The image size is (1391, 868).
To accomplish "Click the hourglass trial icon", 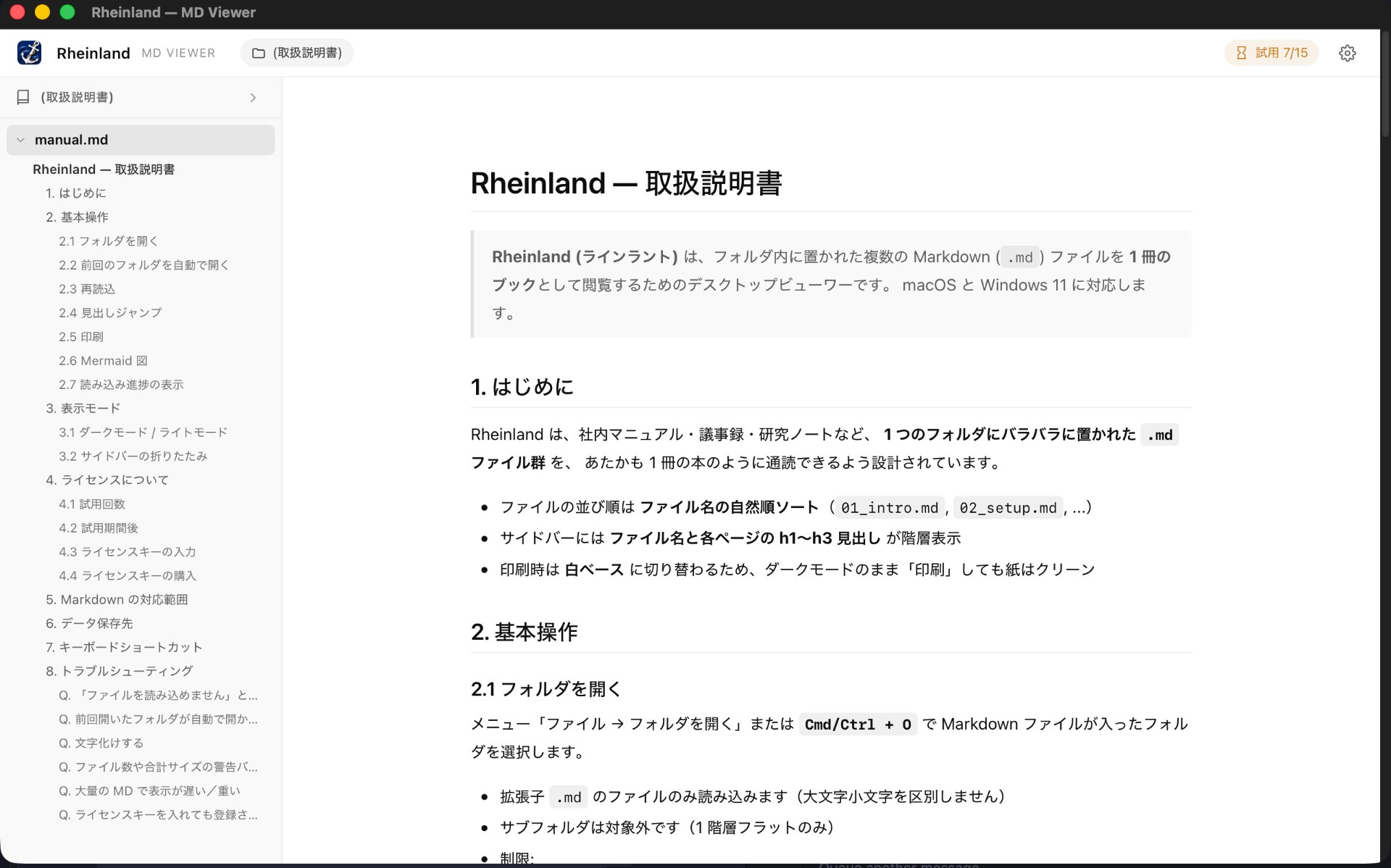I will click(1241, 53).
